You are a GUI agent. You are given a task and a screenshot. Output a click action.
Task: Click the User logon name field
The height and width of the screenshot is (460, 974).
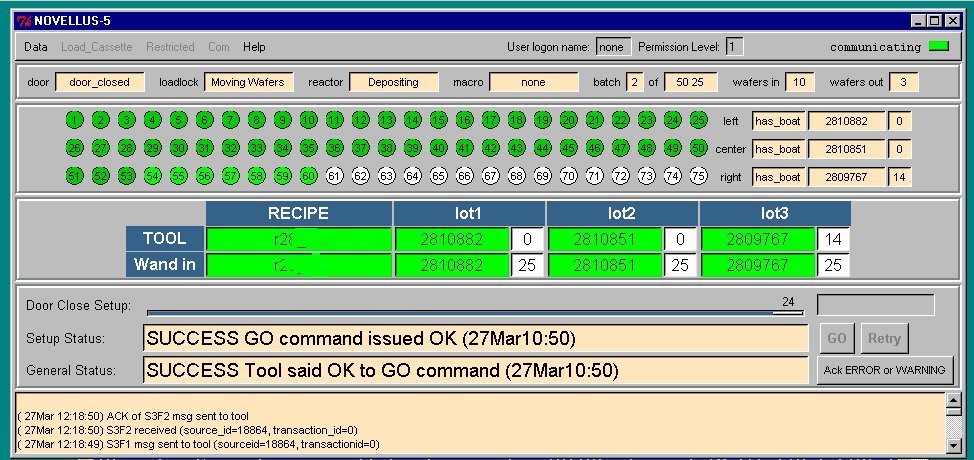613,47
